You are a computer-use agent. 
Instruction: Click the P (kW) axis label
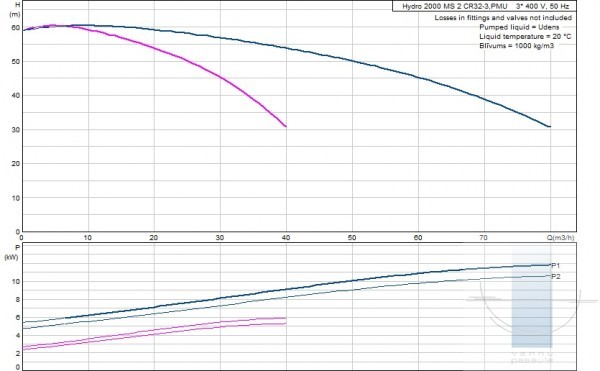pyautogui.click(x=11, y=252)
